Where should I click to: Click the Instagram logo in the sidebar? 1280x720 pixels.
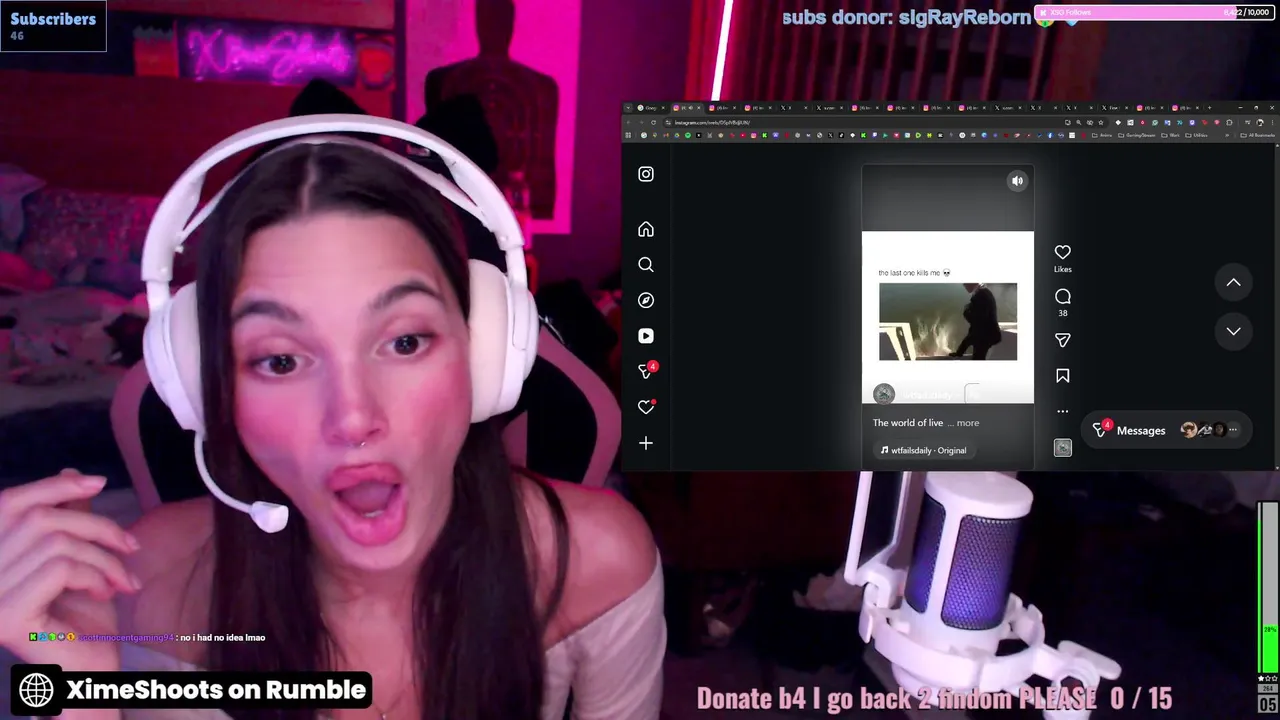(x=646, y=174)
